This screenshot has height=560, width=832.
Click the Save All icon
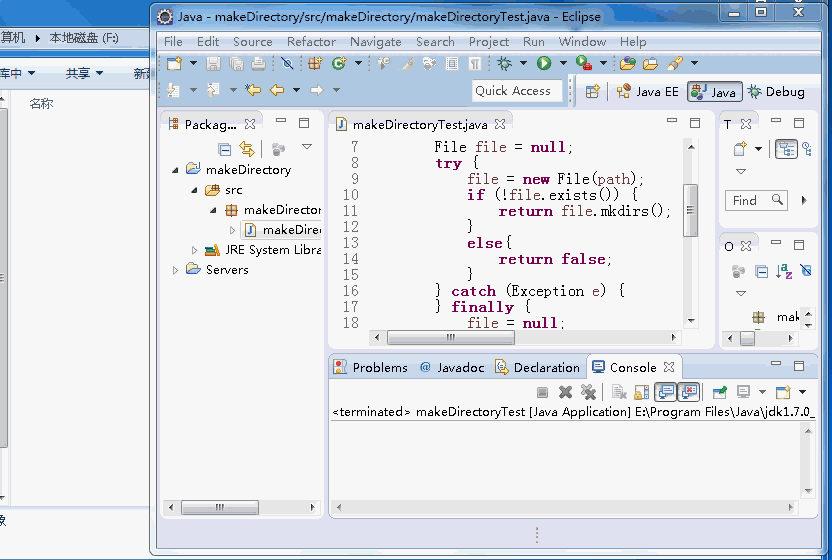236,64
